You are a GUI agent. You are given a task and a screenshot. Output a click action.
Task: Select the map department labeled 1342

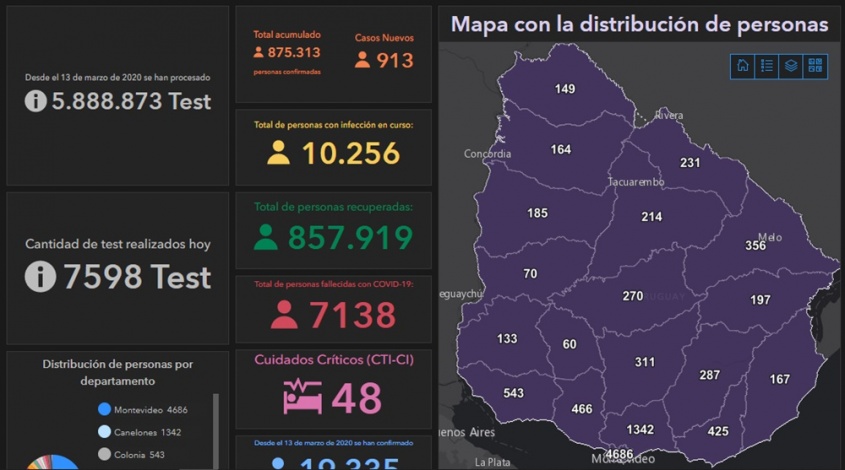coord(639,430)
